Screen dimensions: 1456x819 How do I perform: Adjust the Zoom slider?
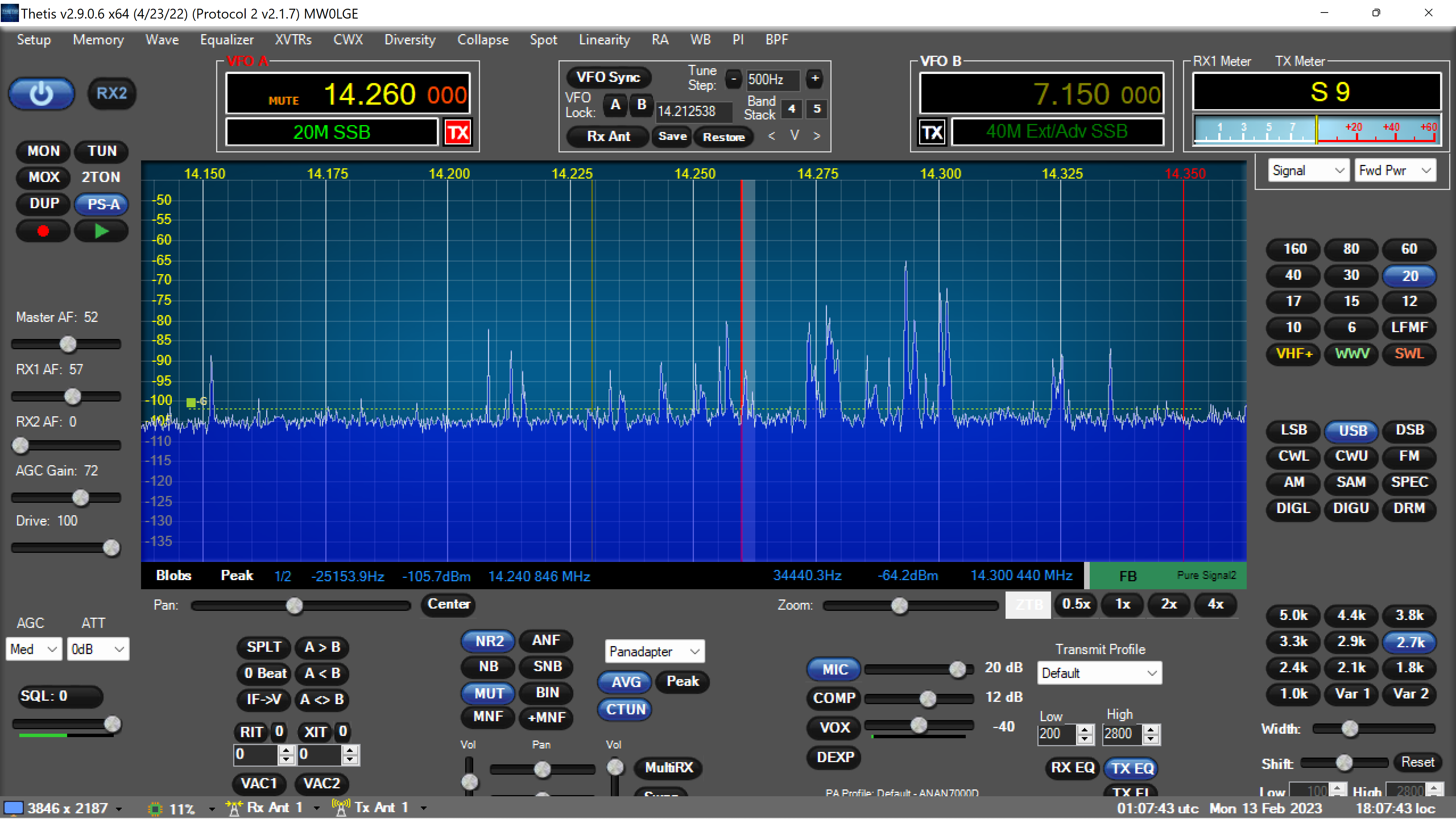910,606
